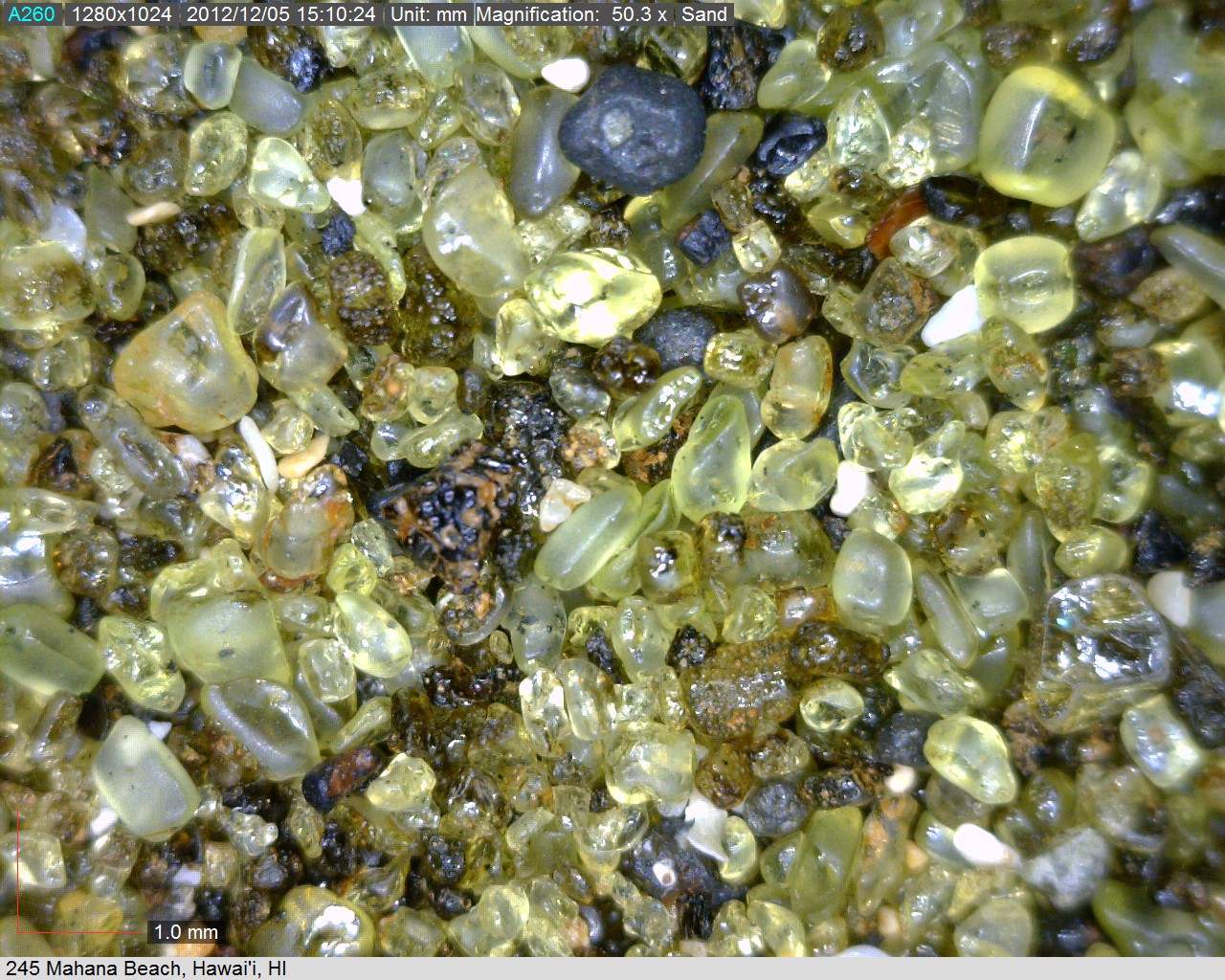The image size is (1225, 980).
Task: Click the 'Sand' label in header
Action: click(705, 14)
